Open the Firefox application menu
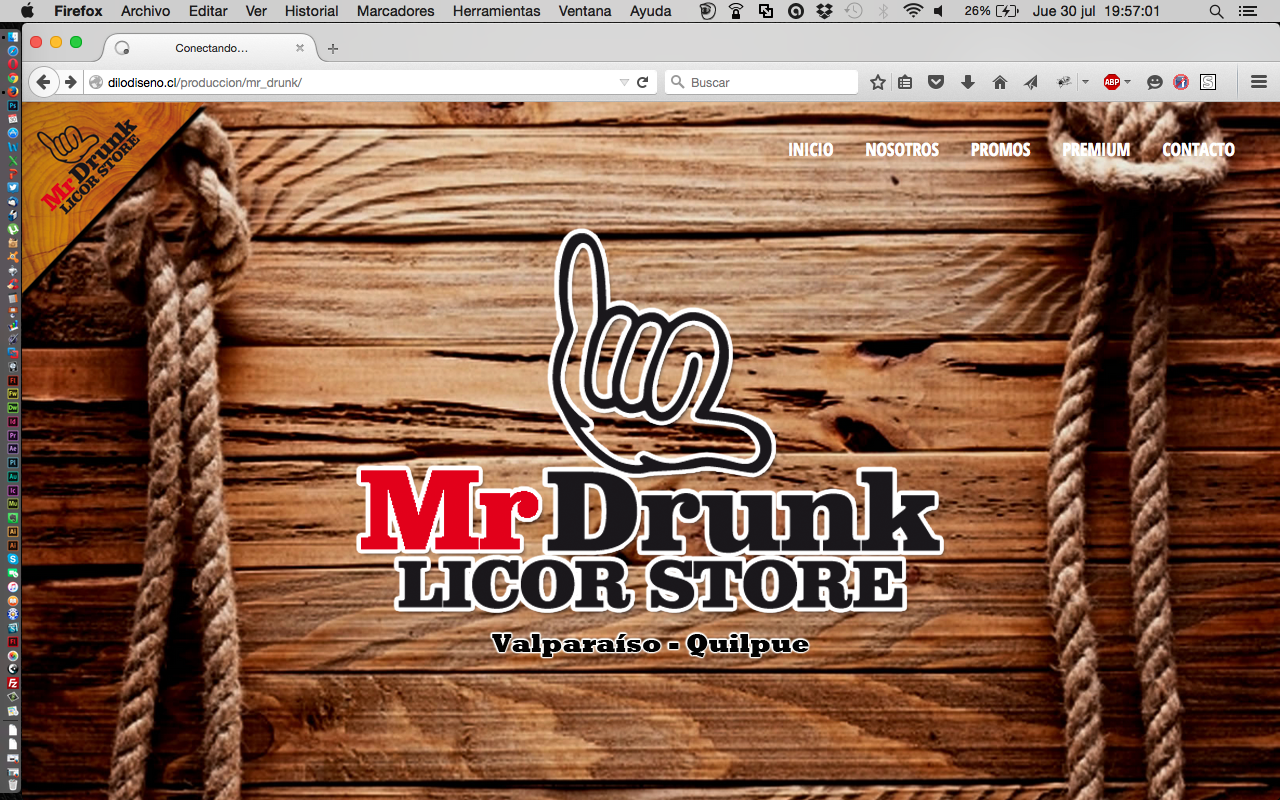The height and width of the screenshot is (800, 1280). (78, 11)
